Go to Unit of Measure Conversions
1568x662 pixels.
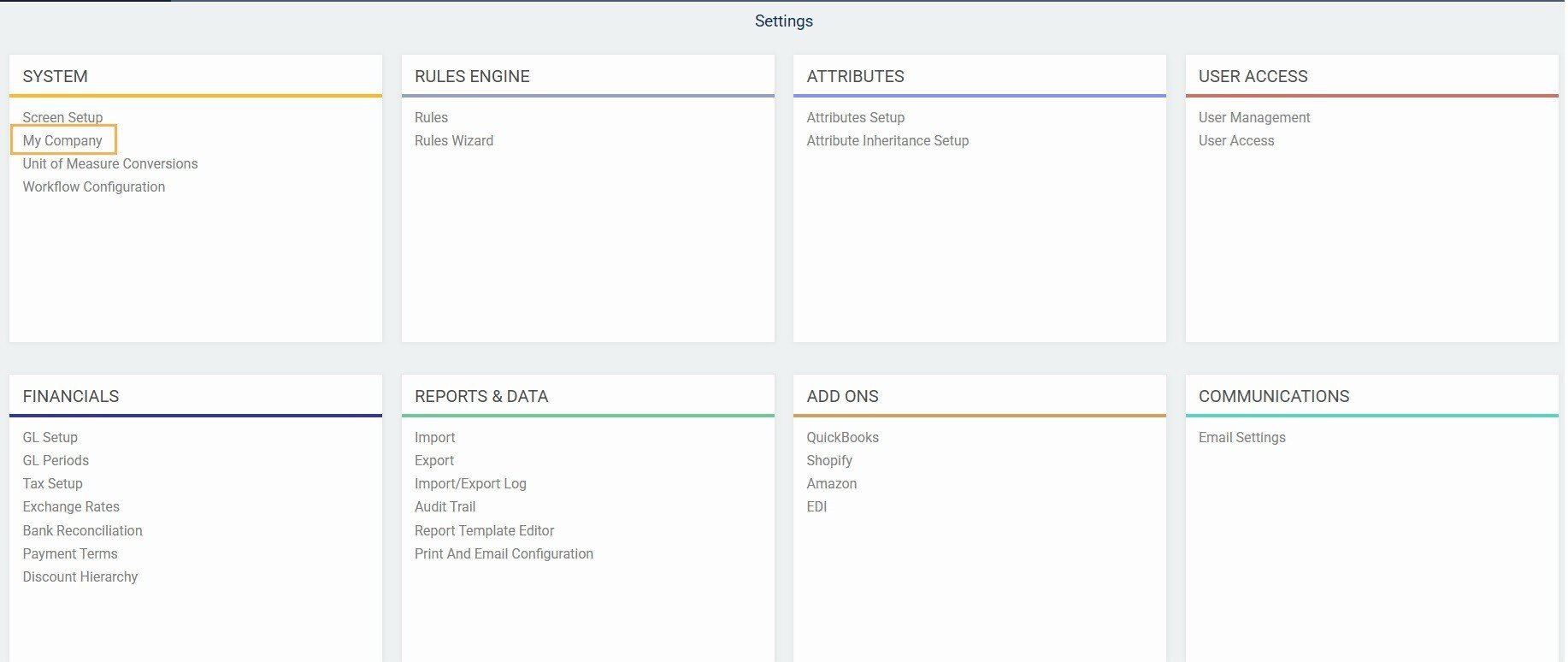tap(109, 163)
